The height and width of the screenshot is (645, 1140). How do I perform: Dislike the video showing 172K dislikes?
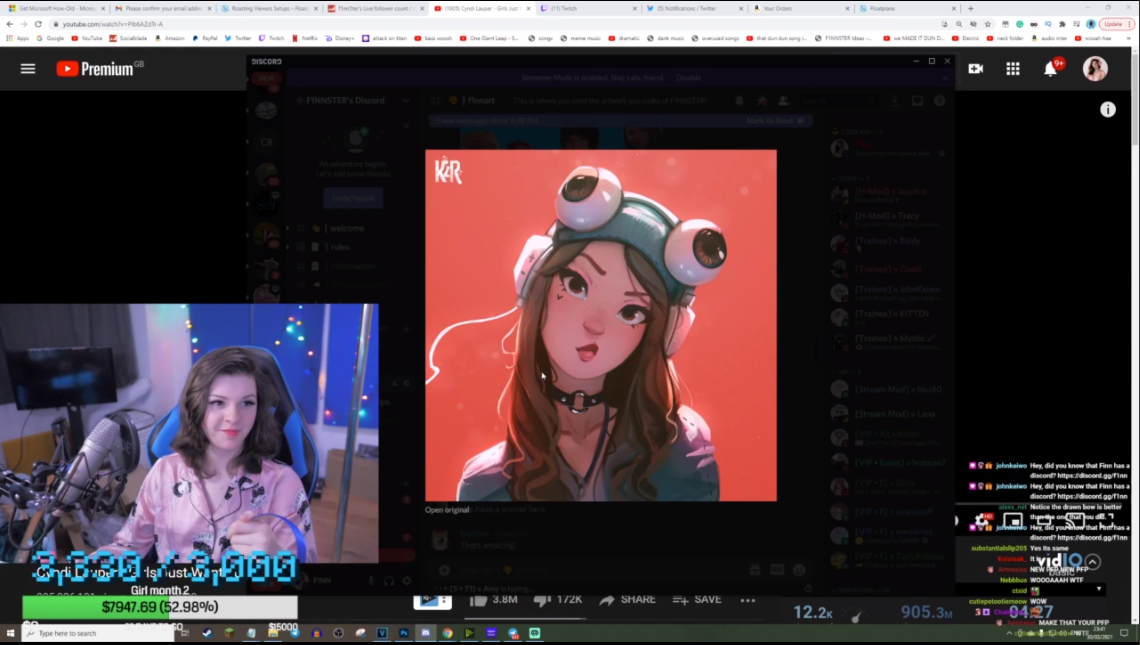[558, 599]
